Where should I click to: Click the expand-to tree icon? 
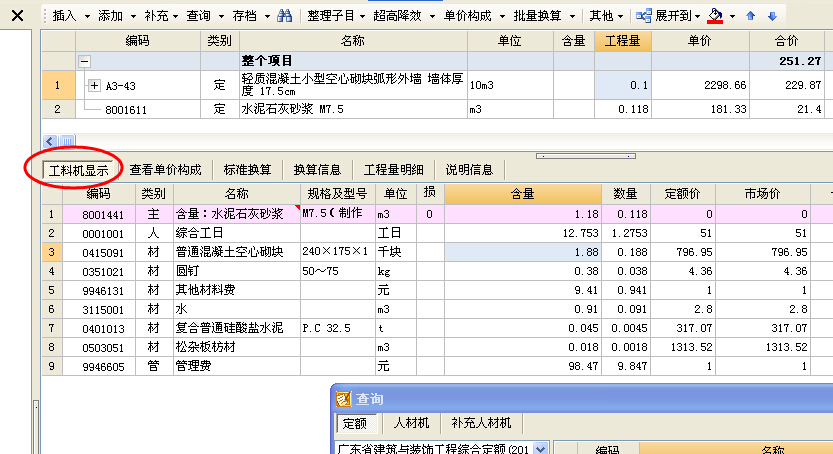click(x=643, y=16)
